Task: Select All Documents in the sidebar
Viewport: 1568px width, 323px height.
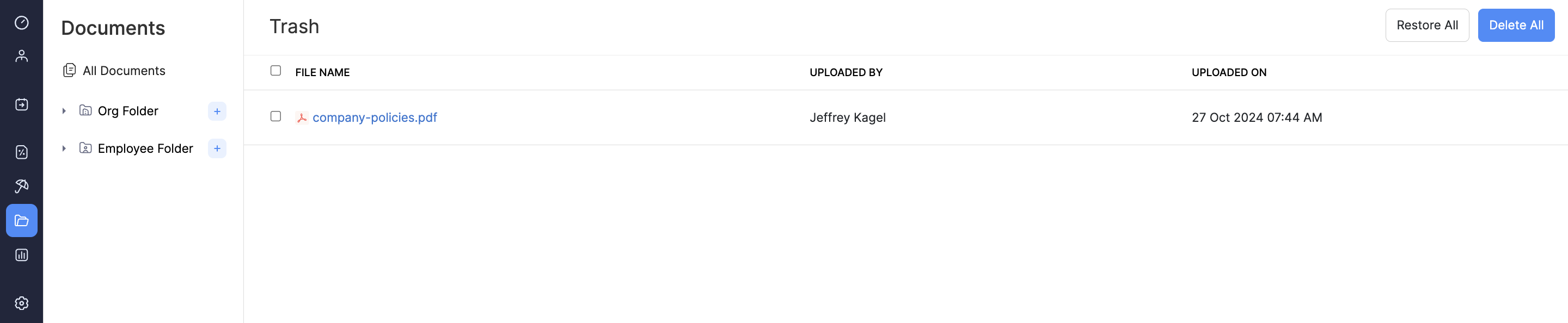Action: [124, 71]
